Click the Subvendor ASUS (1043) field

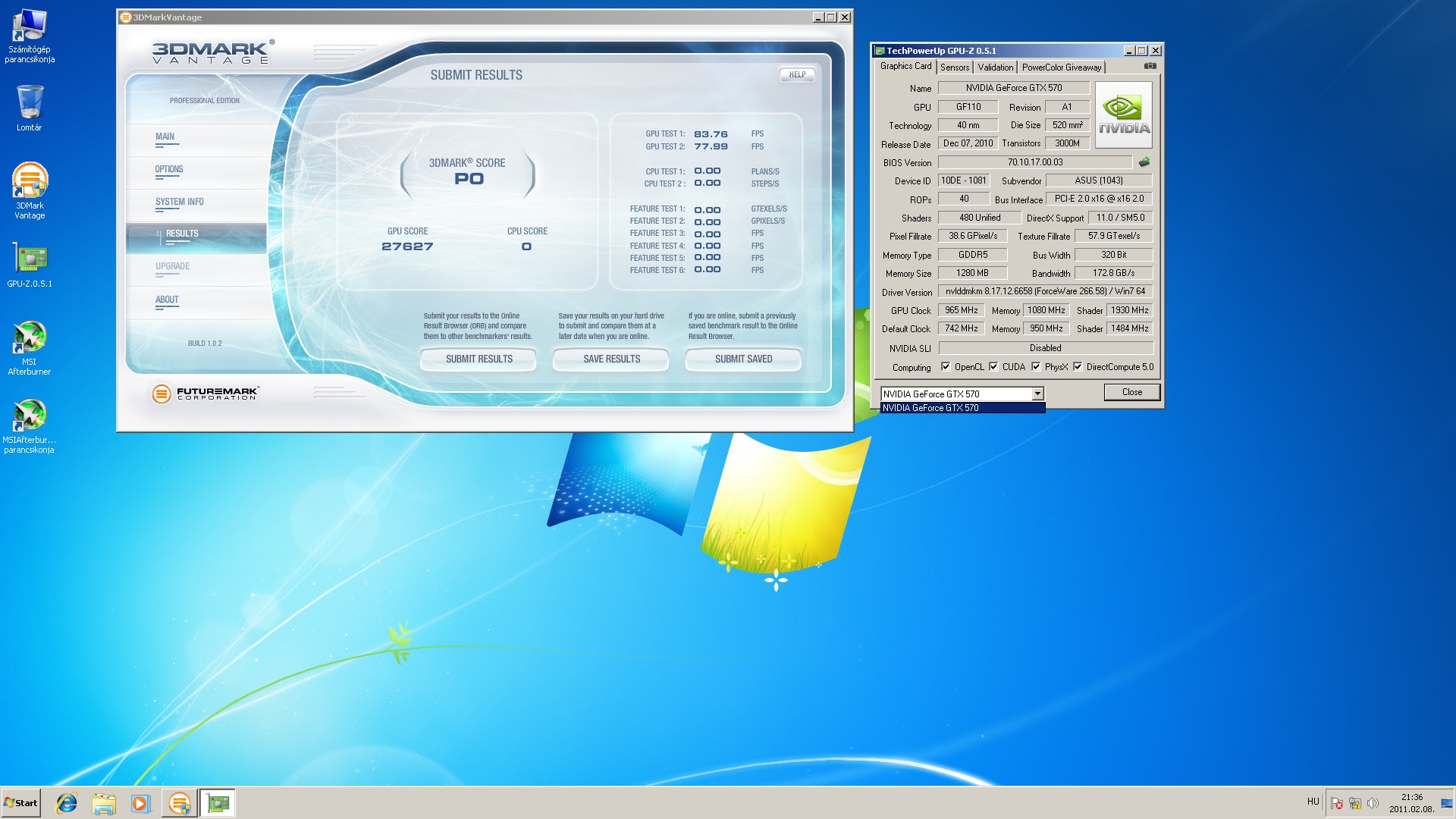(1099, 180)
